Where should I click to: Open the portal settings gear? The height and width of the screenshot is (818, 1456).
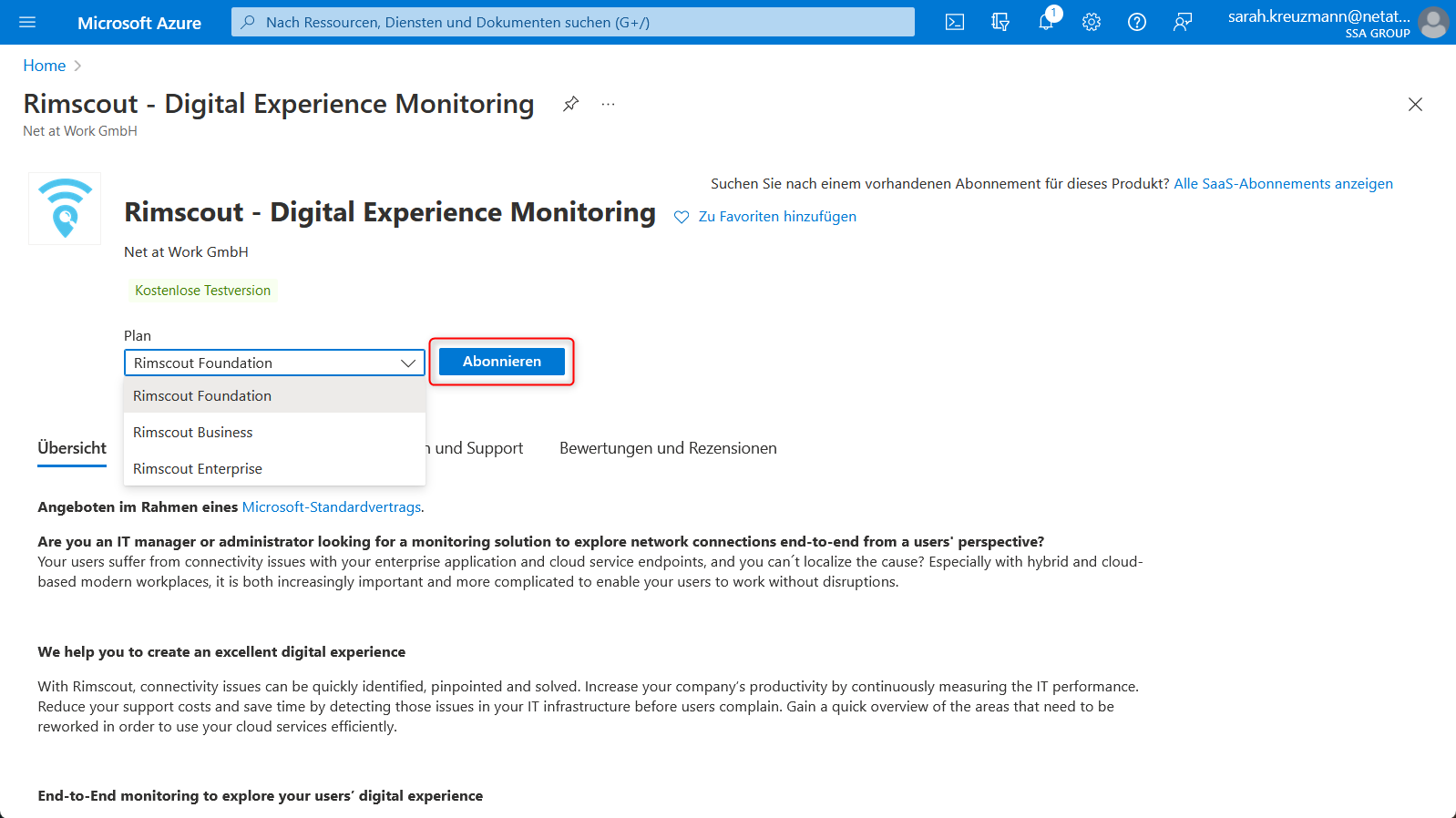tap(1092, 22)
